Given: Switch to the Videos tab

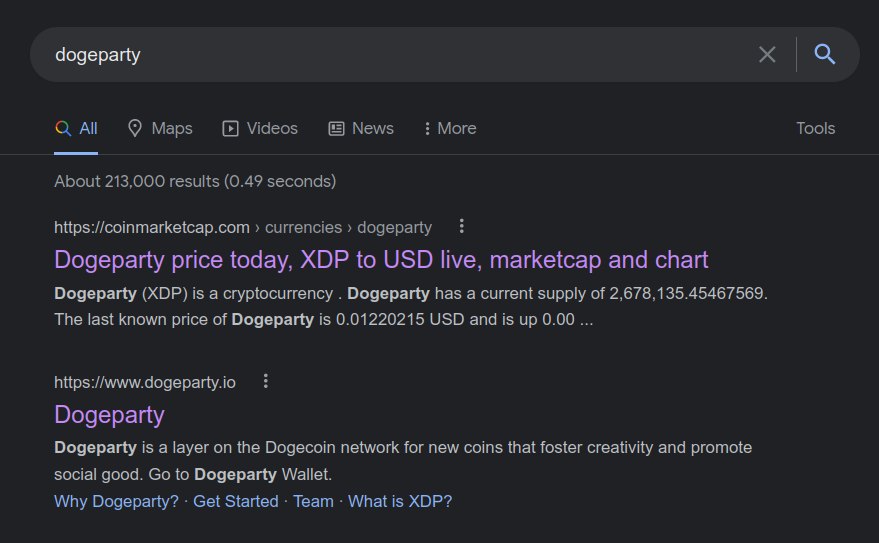Looking at the screenshot, I should click(x=260, y=128).
